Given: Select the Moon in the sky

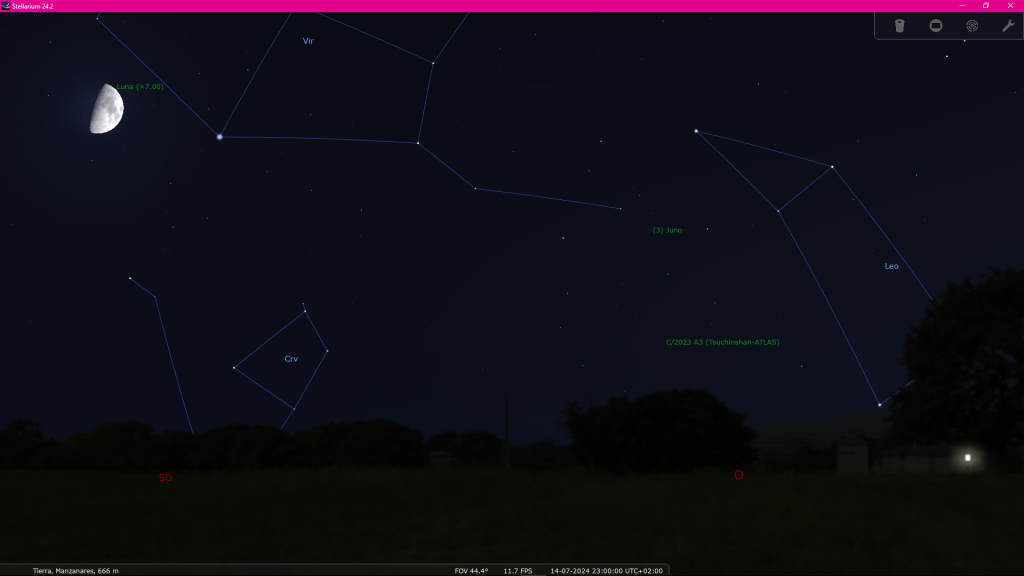Looking at the screenshot, I should (106, 109).
